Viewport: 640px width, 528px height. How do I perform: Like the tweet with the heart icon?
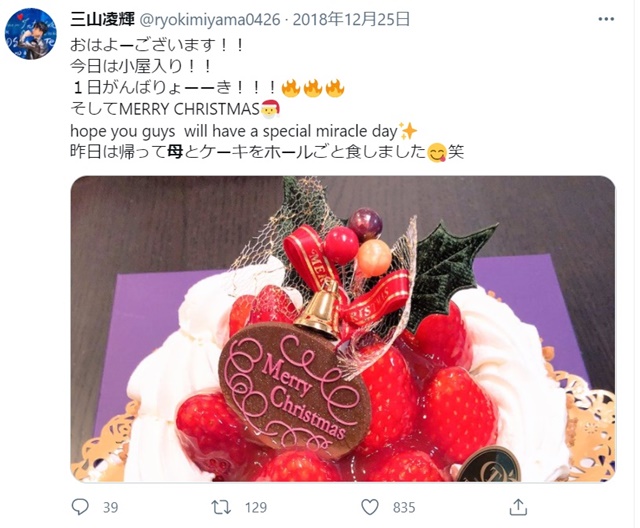pyautogui.click(x=370, y=507)
